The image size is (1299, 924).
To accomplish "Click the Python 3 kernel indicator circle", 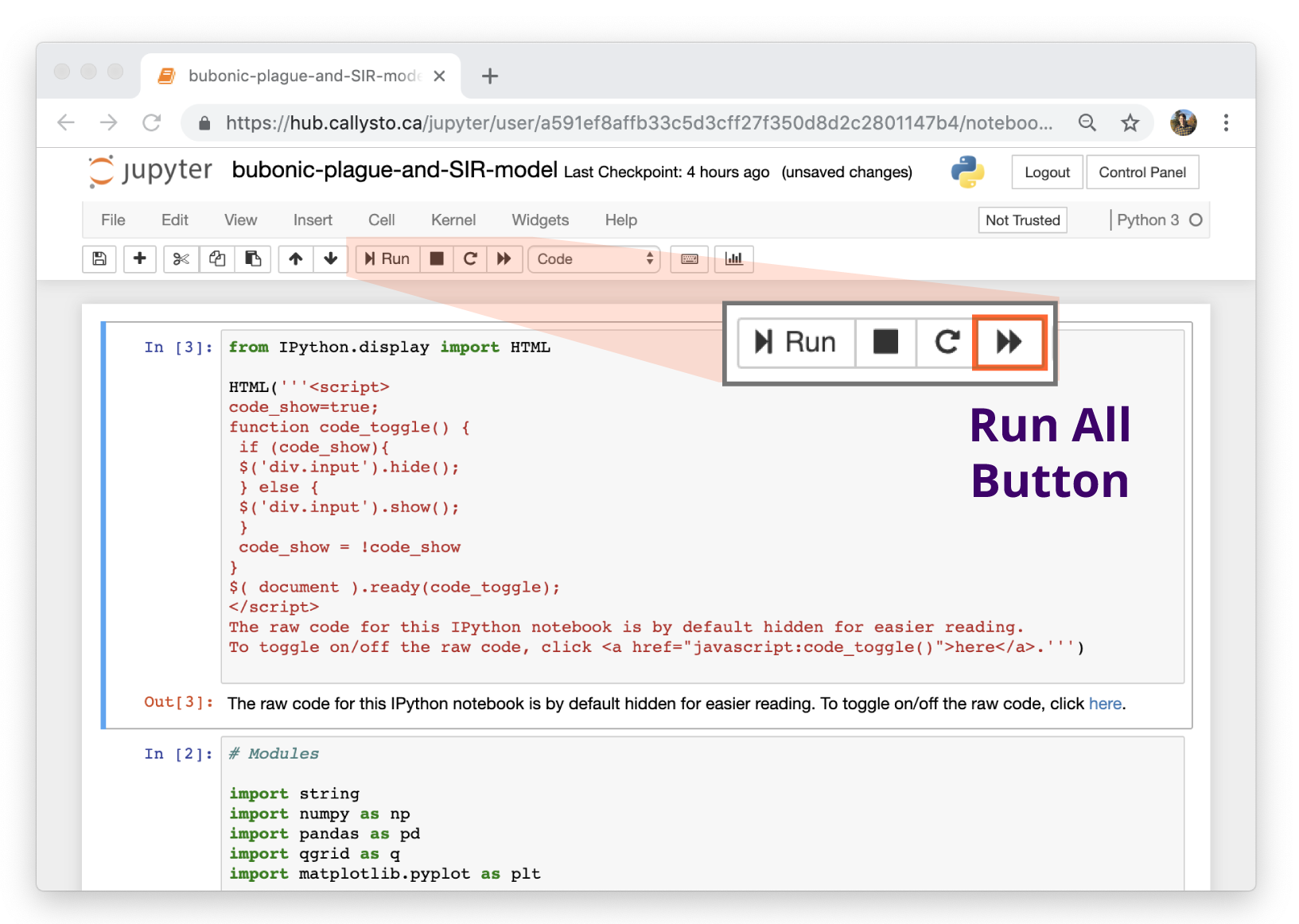I will tap(1196, 220).
